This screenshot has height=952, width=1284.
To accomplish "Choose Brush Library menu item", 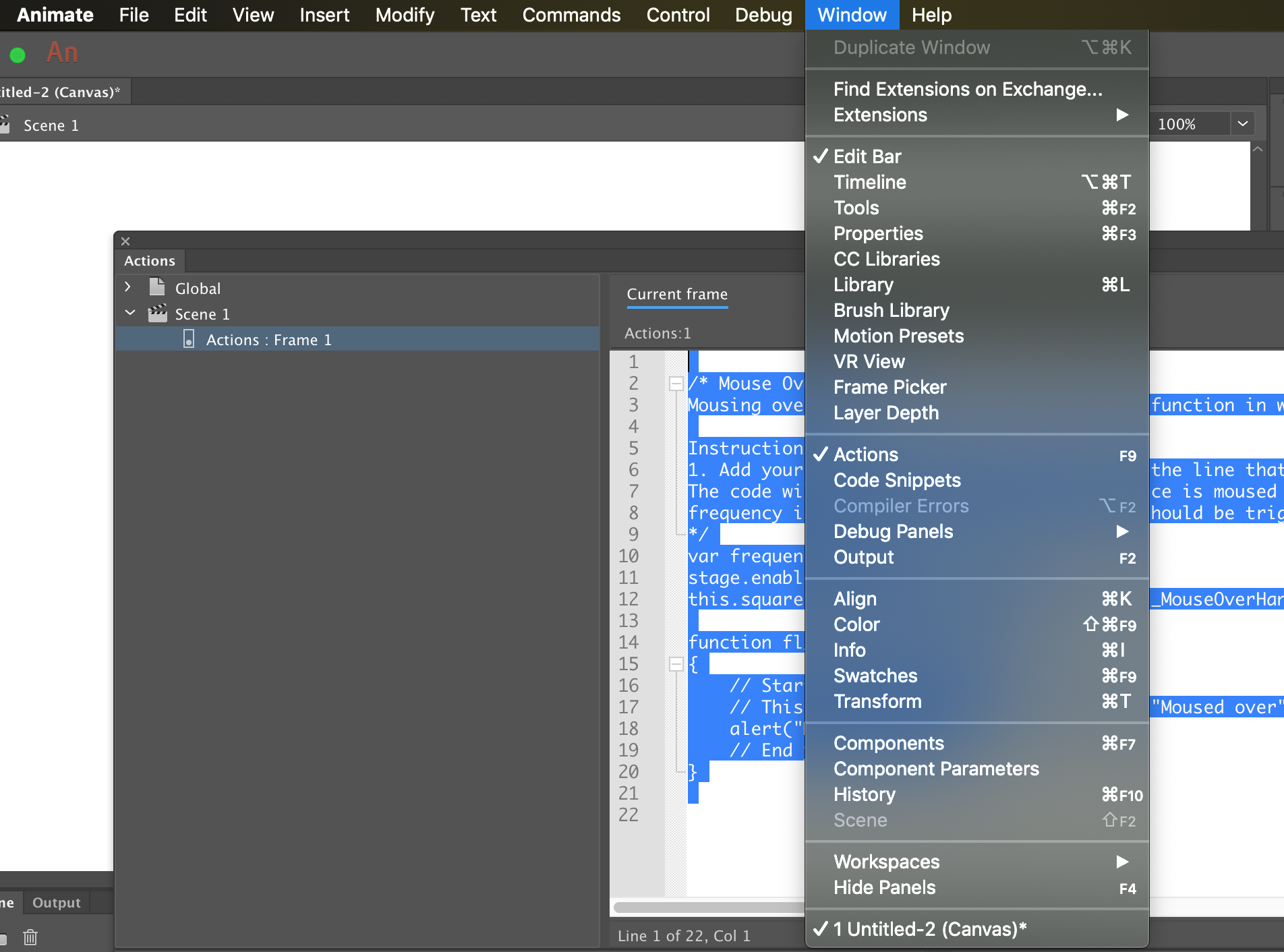I will (977, 310).
